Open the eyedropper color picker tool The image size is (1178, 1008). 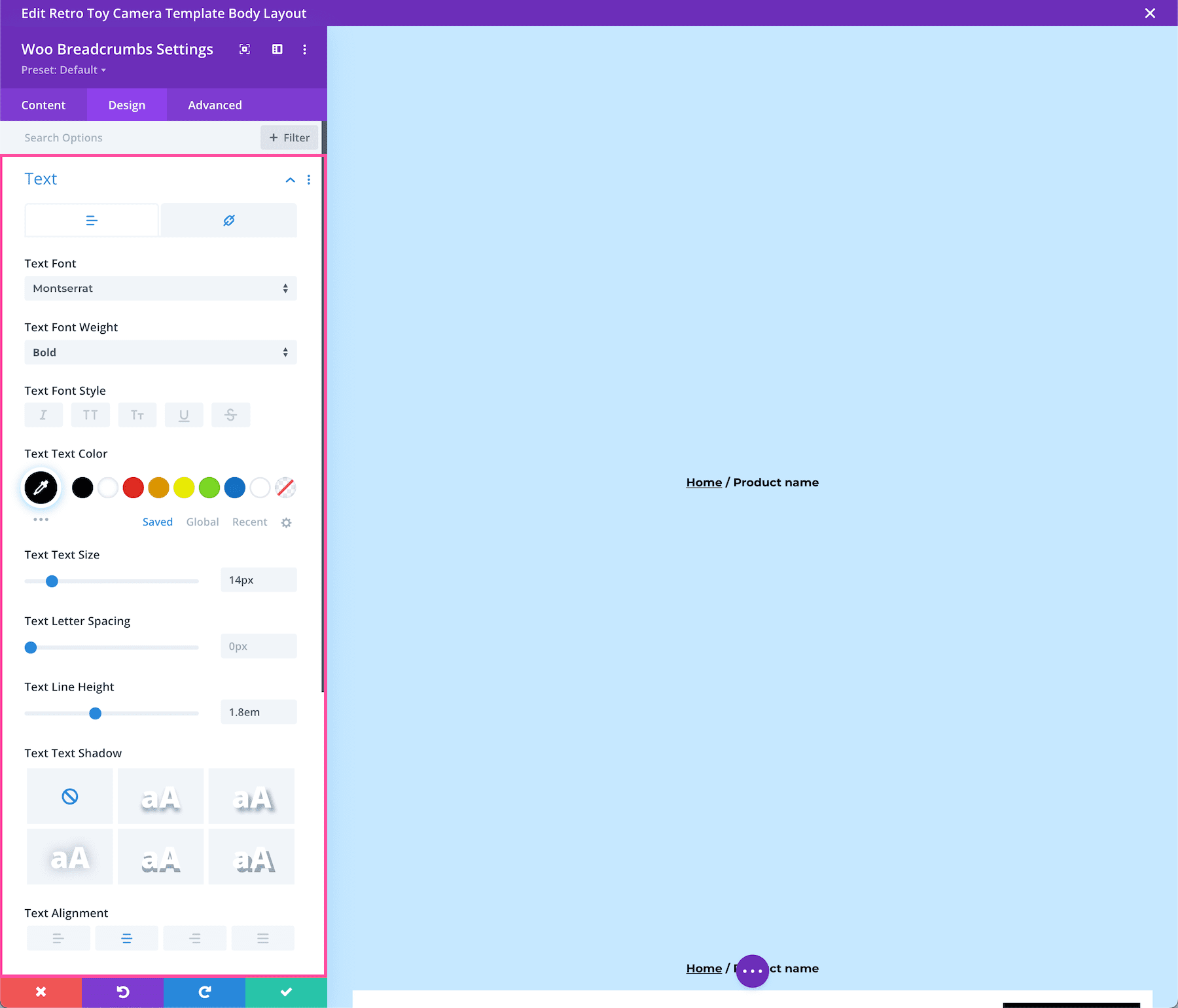click(x=41, y=487)
